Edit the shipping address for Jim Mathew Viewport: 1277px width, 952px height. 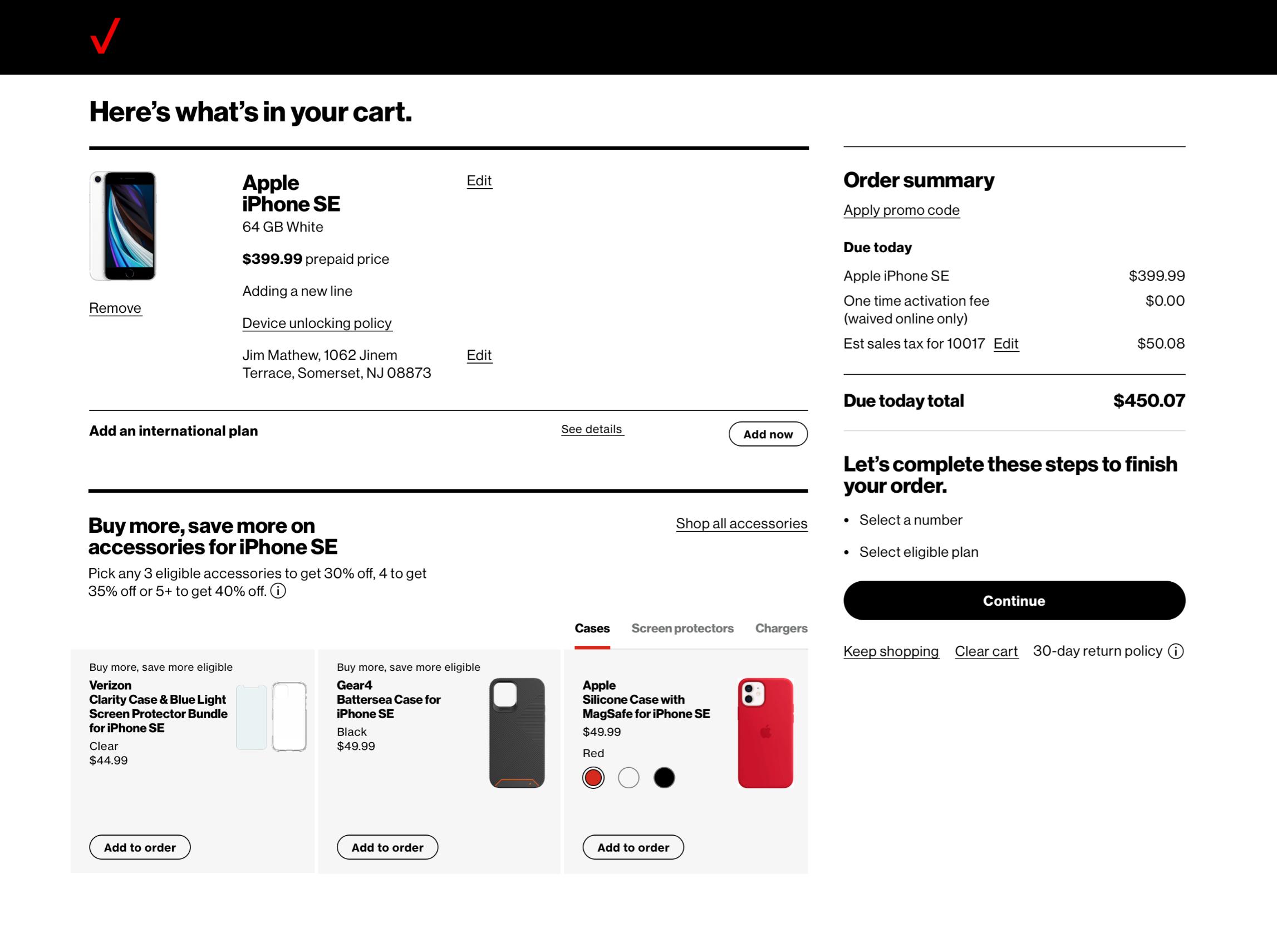(x=479, y=355)
